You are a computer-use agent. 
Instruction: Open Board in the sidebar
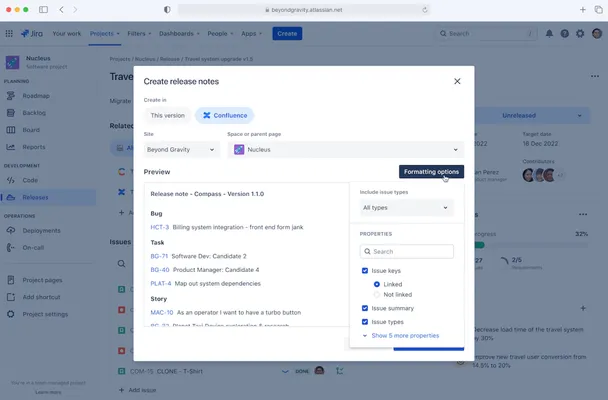pos(31,130)
